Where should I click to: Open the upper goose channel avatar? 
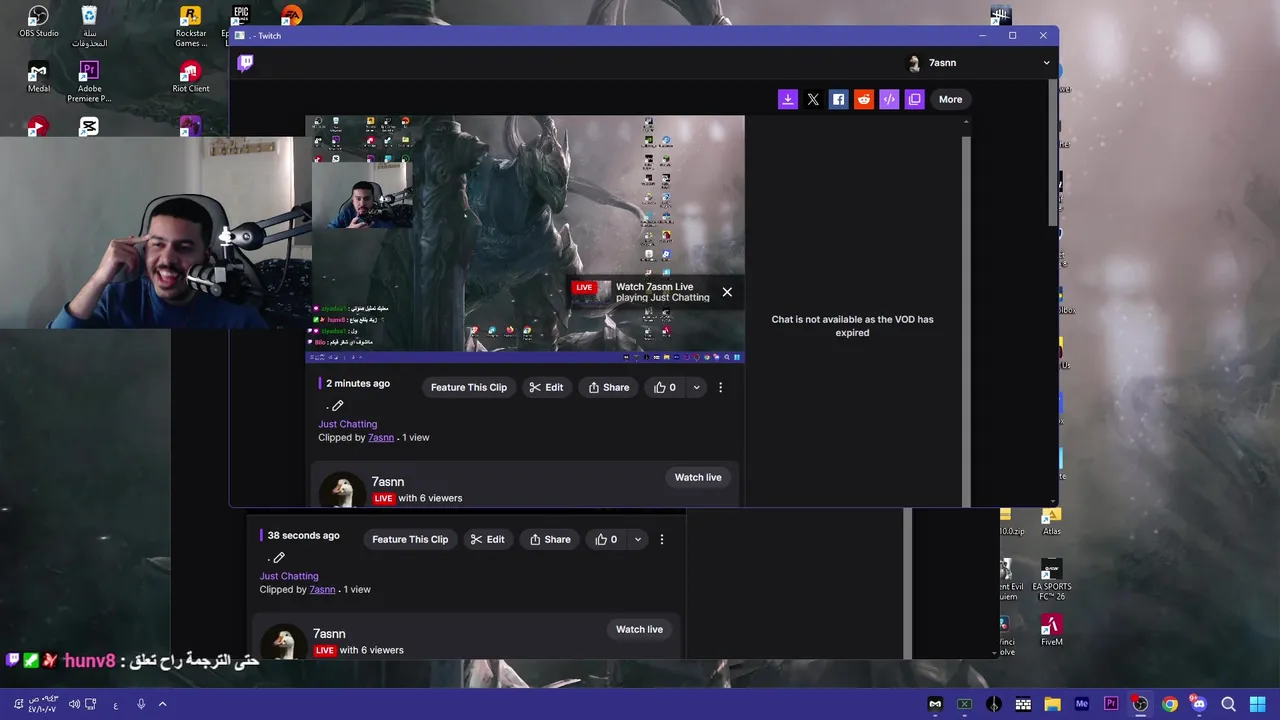pos(342,490)
